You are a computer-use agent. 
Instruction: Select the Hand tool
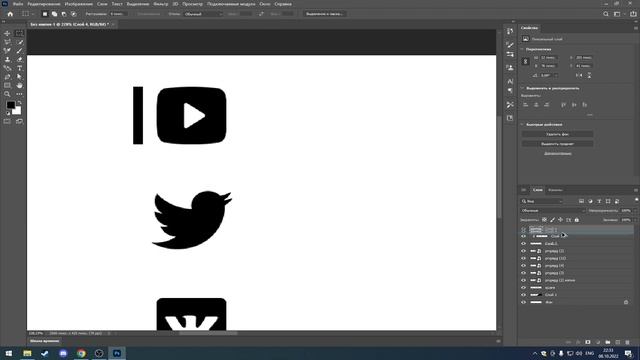coord(19,85)
